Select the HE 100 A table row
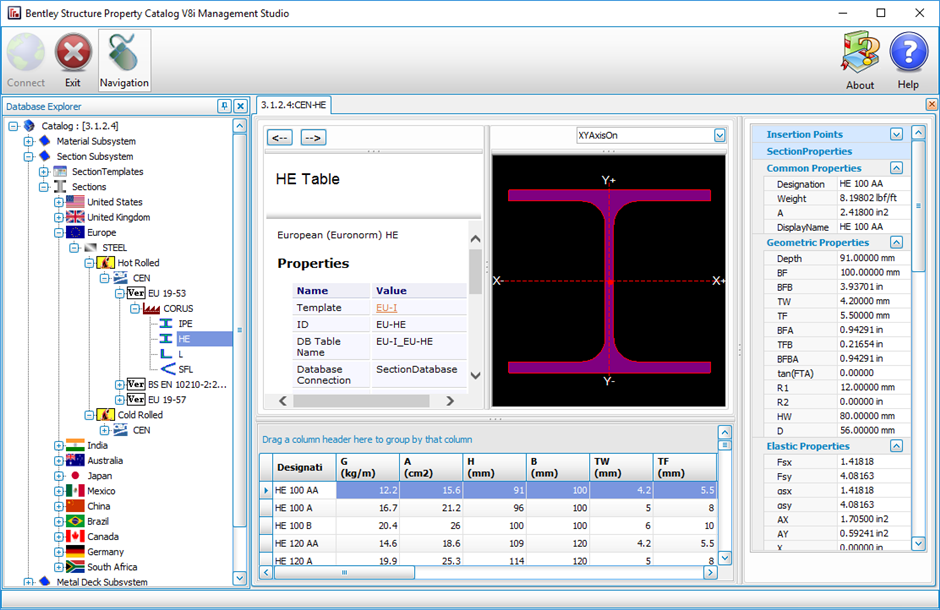The image size is (940, 610). [488, 508]
